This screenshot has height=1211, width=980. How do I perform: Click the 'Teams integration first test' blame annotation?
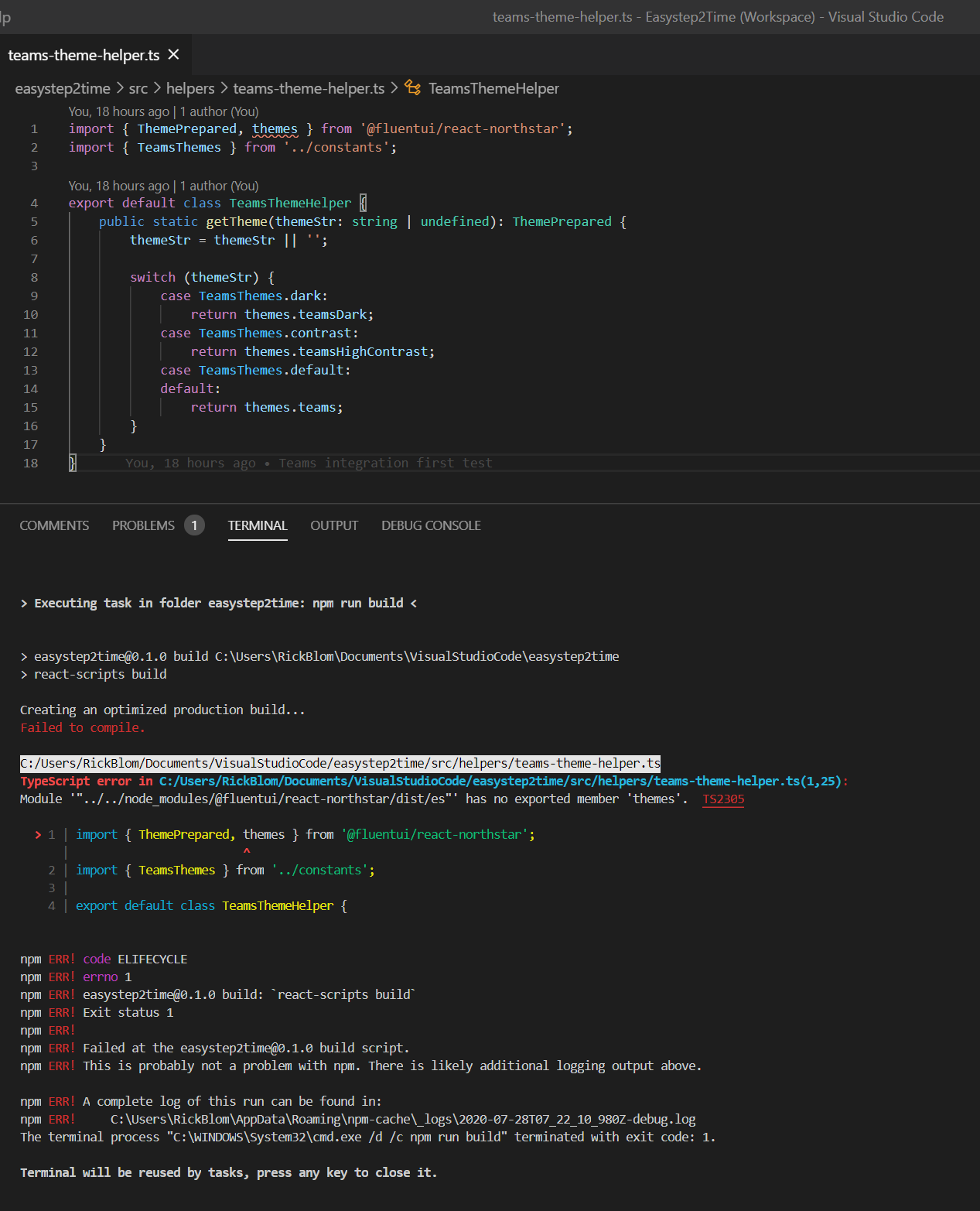[385, 463]
